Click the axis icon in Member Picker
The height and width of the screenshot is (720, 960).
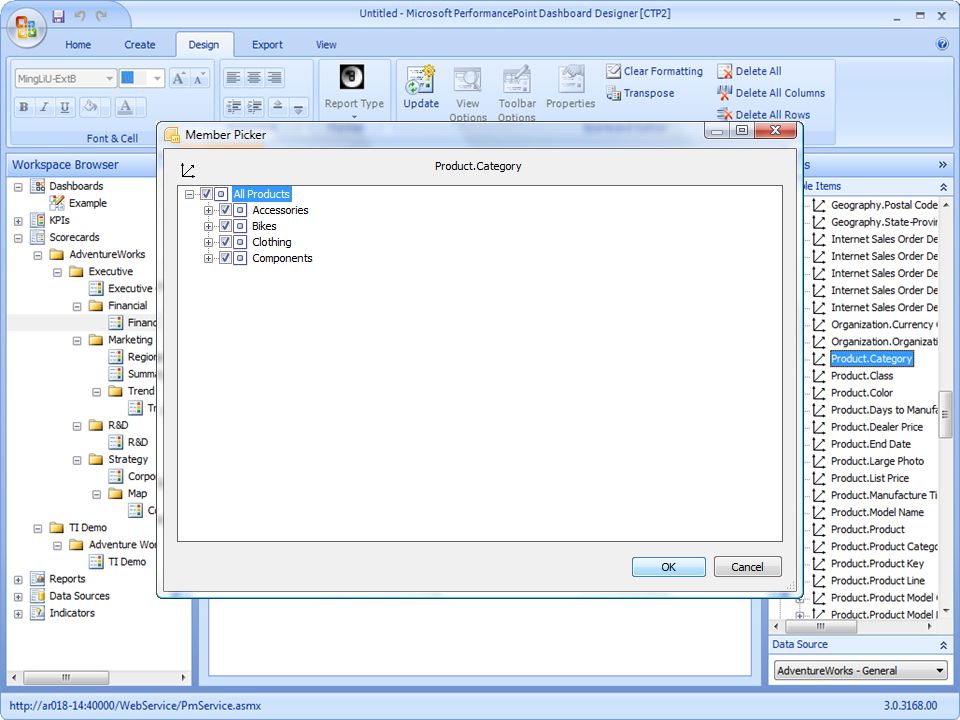(188, 170)
